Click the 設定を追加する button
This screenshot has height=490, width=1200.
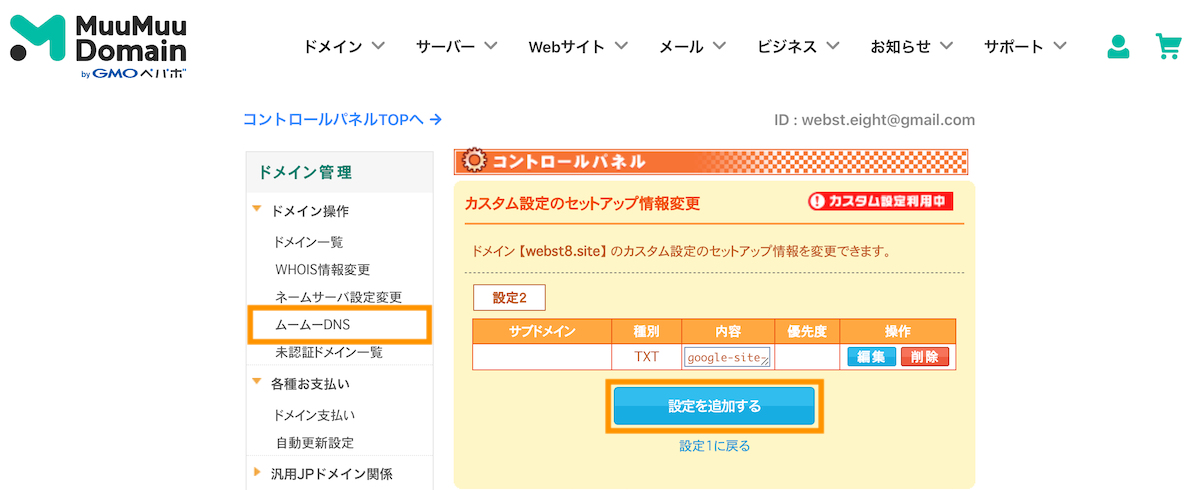[715, 406]
